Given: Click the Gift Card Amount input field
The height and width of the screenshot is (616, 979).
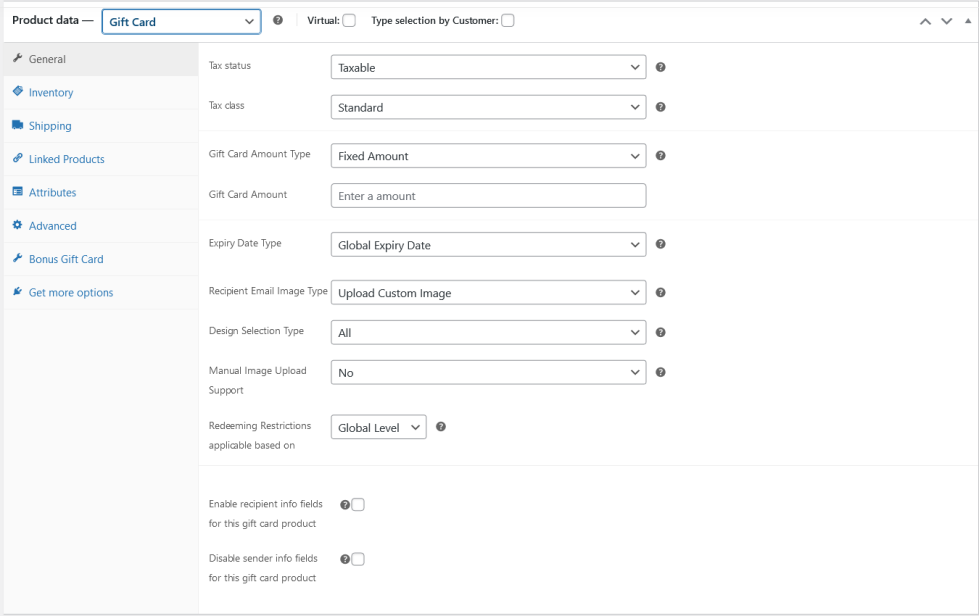Looking at the screenshot, I should [x=488, y=196].
